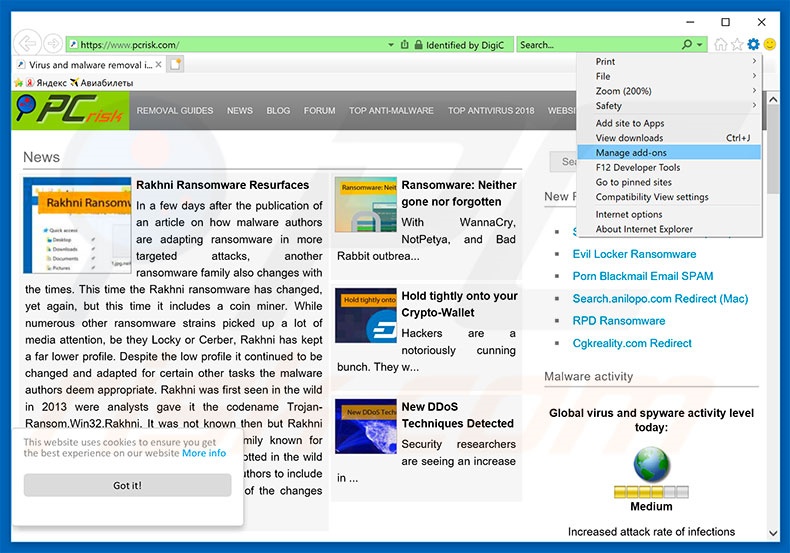Open Rakhni Ransomware Resurfaces headline
Image resolution: width=790 pixels, height=553 pixels.
pos(223,185)
